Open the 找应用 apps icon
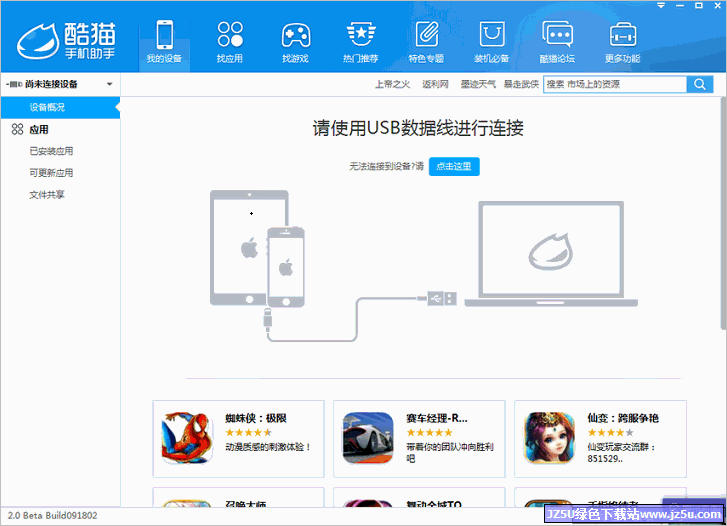 [230, 35]
